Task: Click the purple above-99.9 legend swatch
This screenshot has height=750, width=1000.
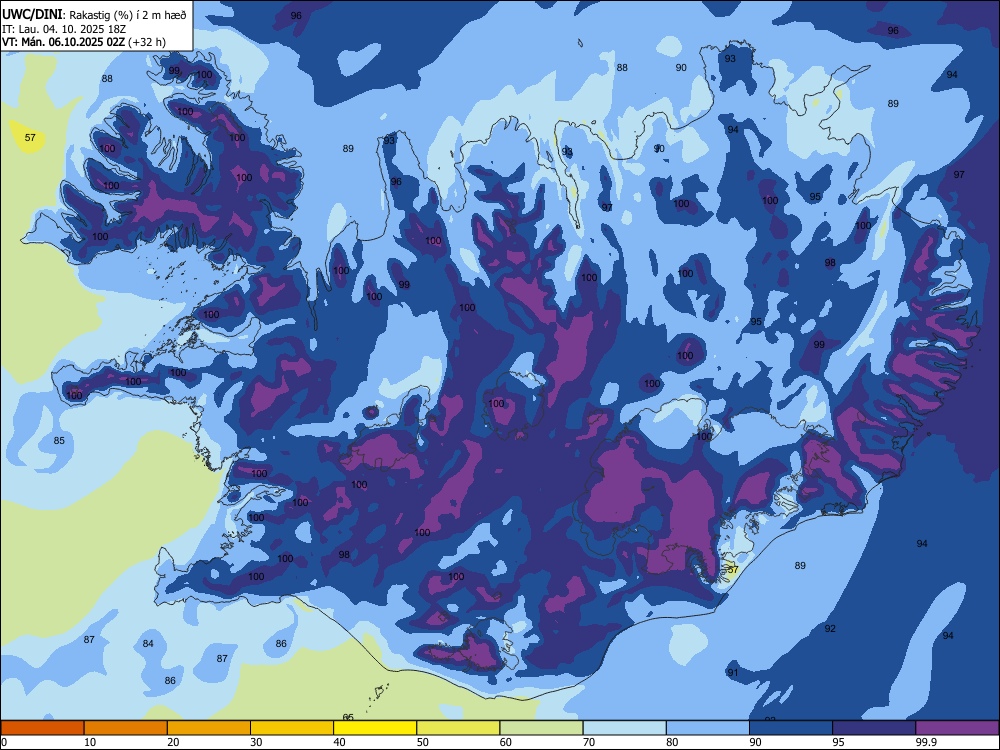Action: click(957, 728)
